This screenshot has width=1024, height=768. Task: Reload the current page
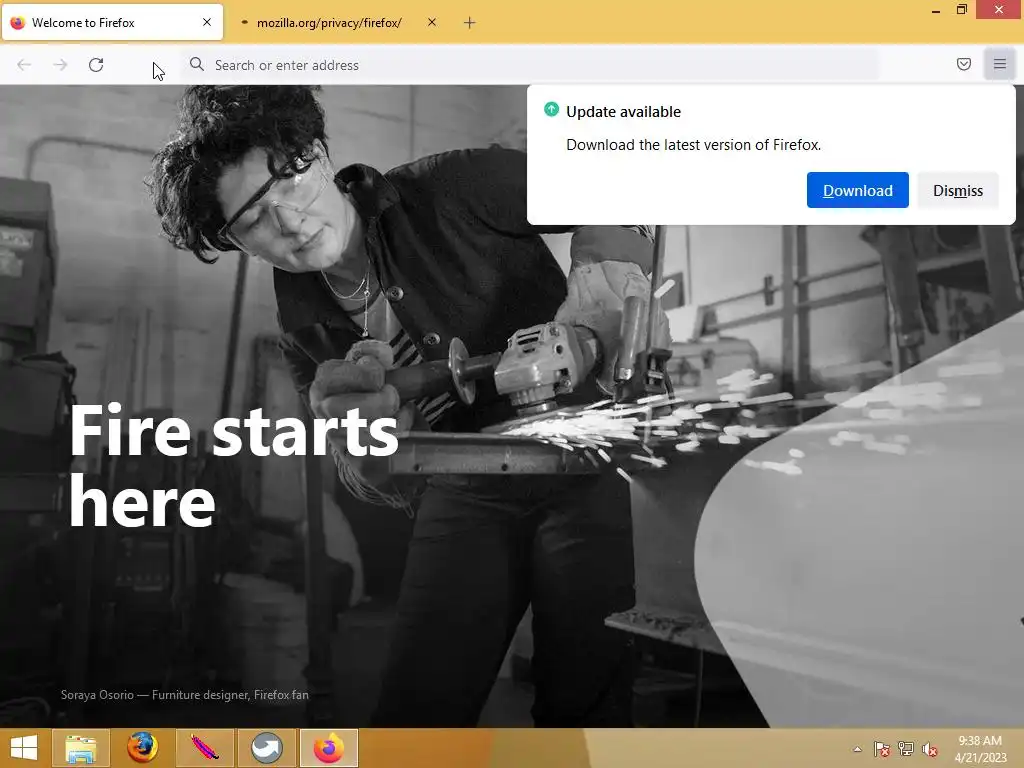coord(96,65)
